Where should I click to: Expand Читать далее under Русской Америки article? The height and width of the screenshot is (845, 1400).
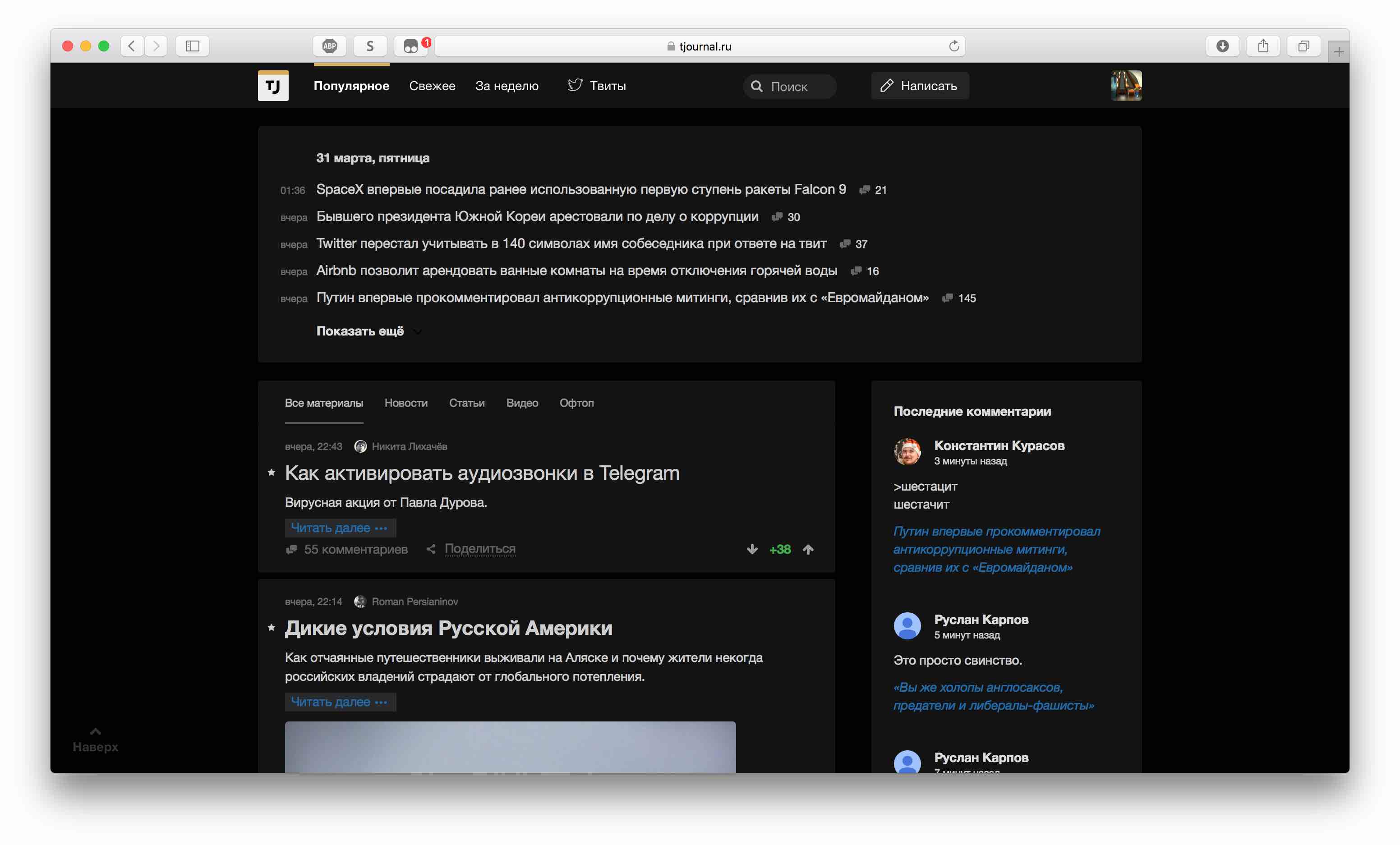(340, 702)
